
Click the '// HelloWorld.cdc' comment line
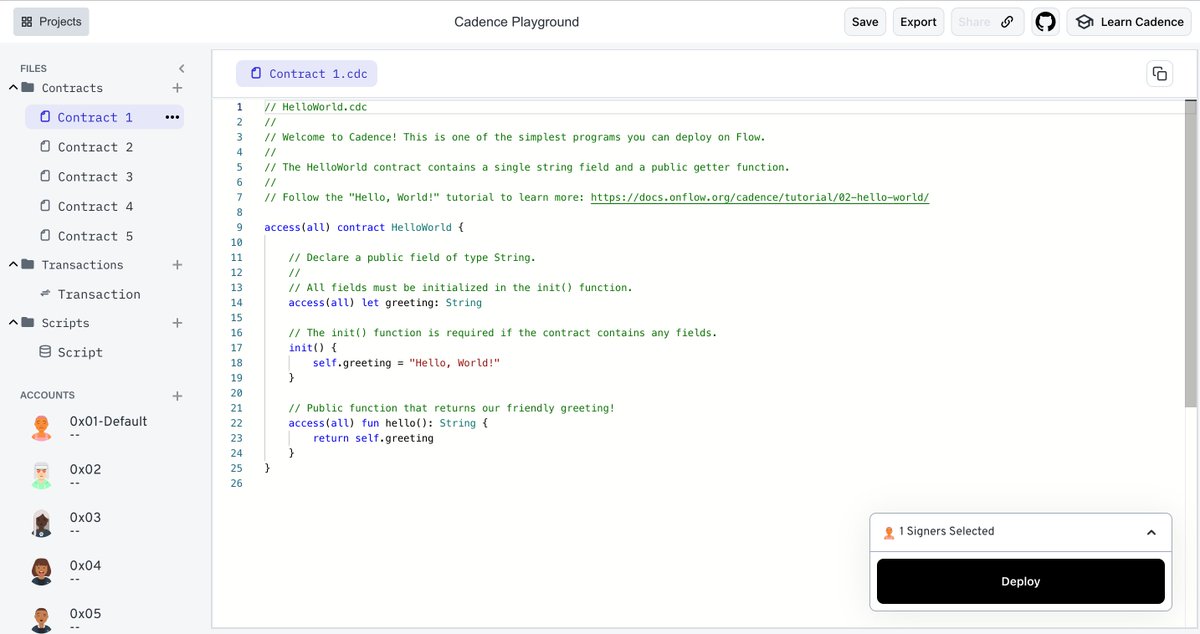(318, 107)
